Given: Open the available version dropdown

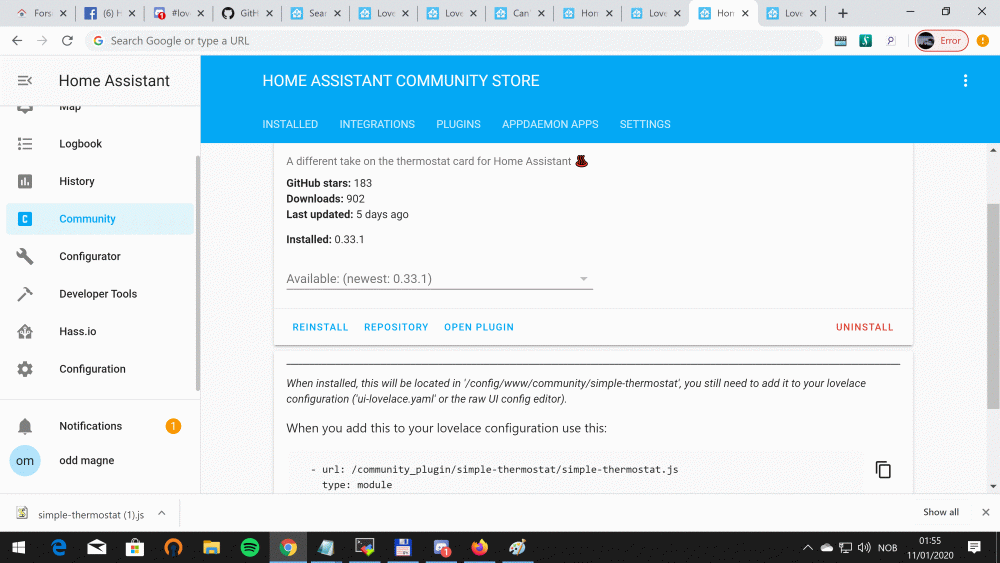Looking at the screenshot, I should pos(439,279).
